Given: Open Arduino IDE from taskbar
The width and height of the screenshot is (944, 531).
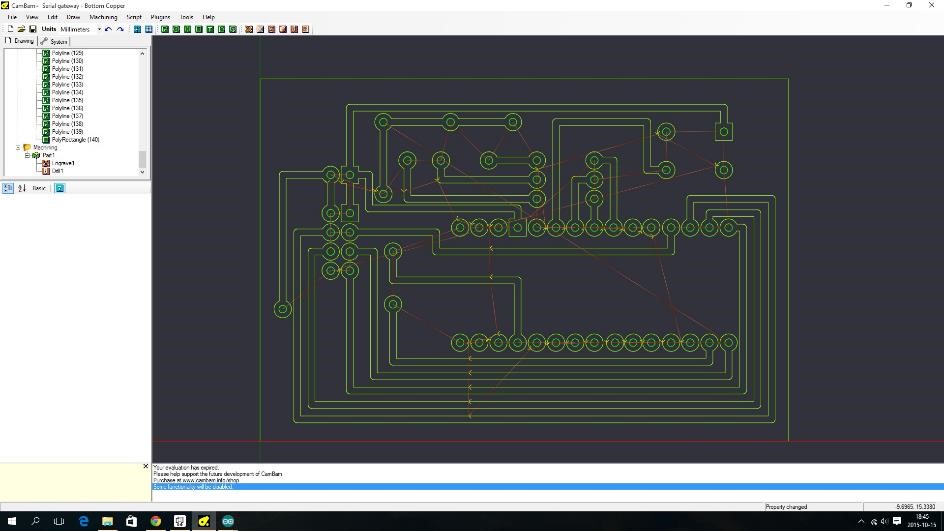Looking at the screenshot, I should point(228,521).
